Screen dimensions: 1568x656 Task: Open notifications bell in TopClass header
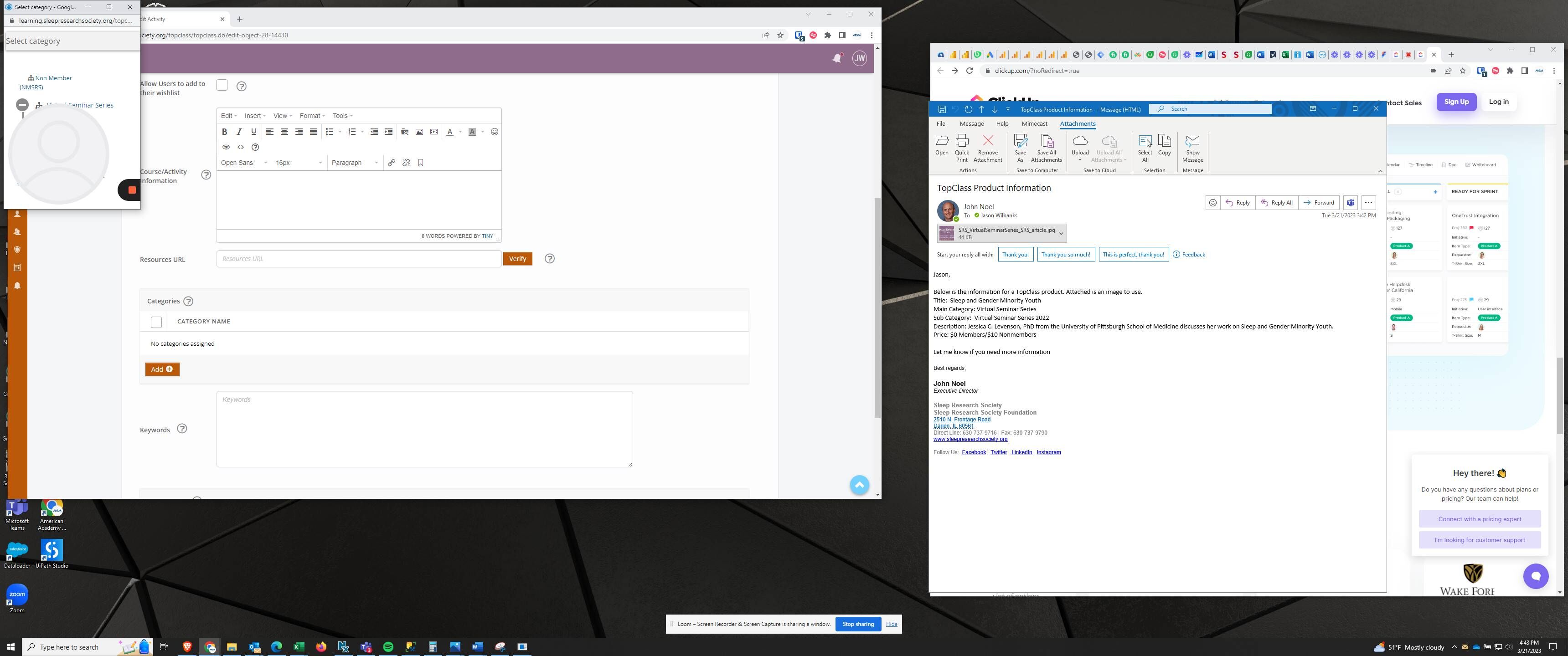tap(838, 58)
